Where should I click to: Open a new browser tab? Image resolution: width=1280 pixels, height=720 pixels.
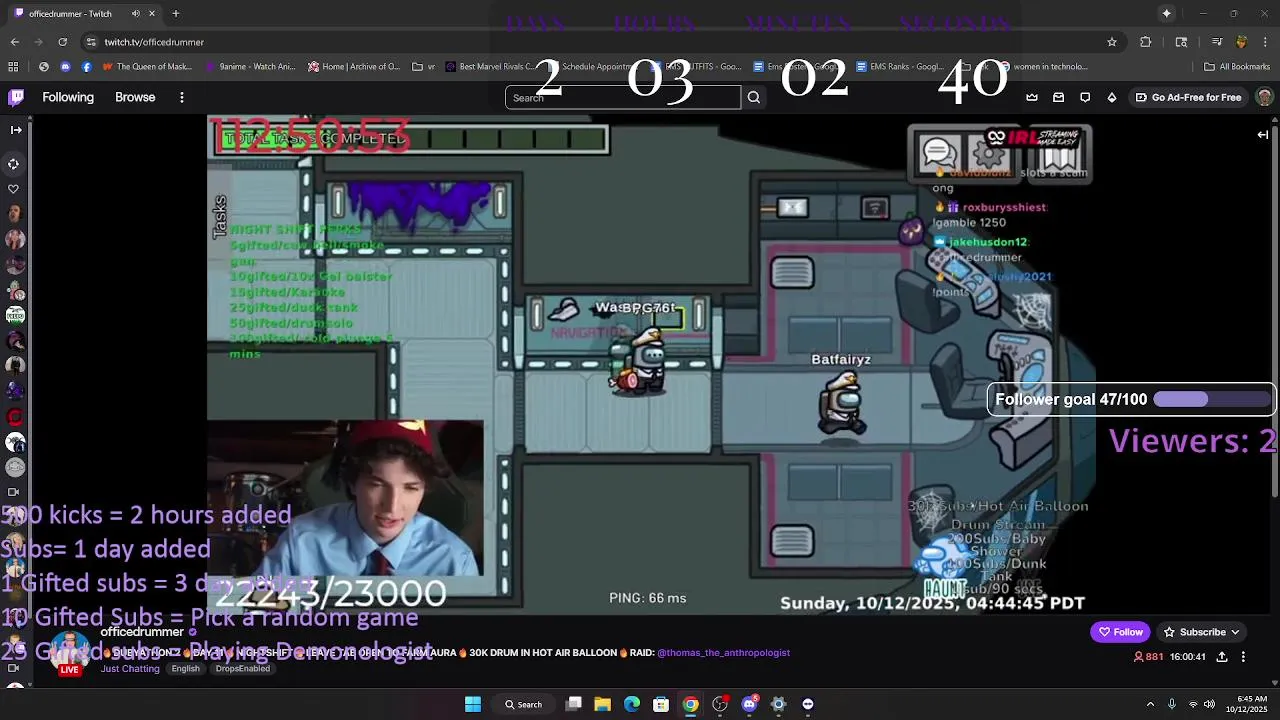tap(175, 14)
